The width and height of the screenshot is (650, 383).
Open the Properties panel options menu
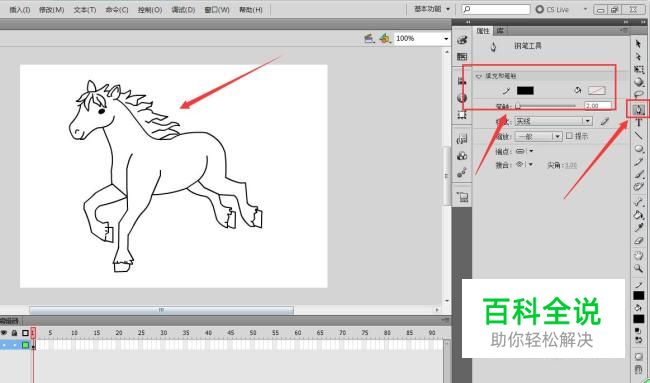tap(624, 30)
